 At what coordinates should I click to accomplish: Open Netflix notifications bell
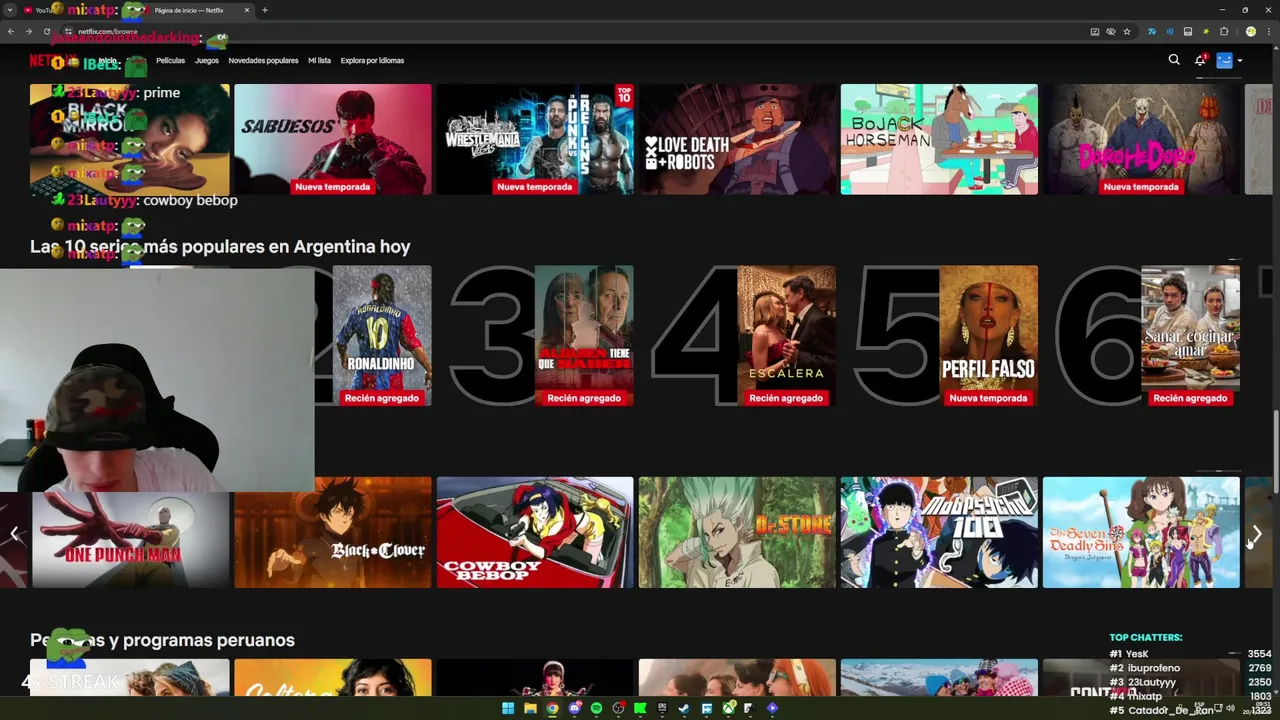point(1200,60)
